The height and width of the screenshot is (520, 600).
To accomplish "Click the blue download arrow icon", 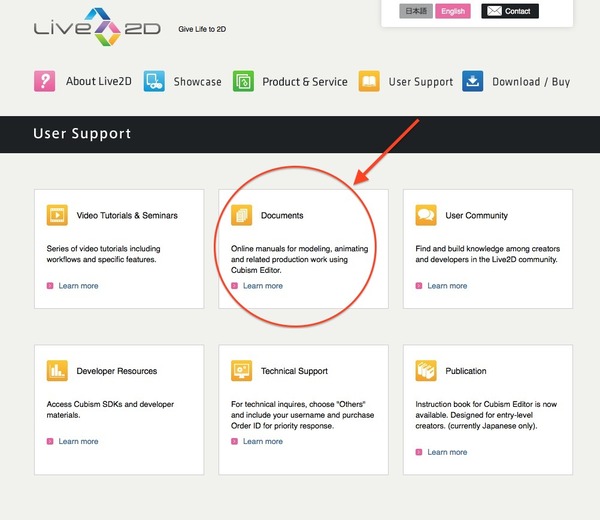I will (473, 81).
